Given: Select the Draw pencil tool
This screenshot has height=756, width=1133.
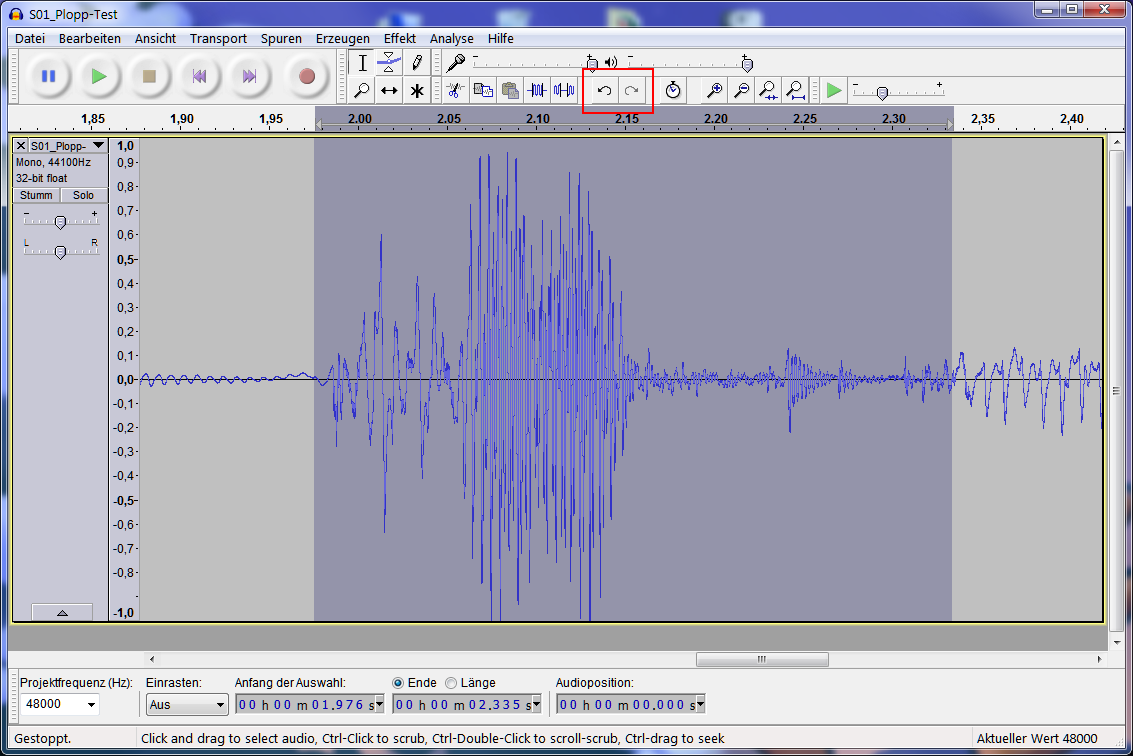Looking at the screenshot, I should (417, 63).
